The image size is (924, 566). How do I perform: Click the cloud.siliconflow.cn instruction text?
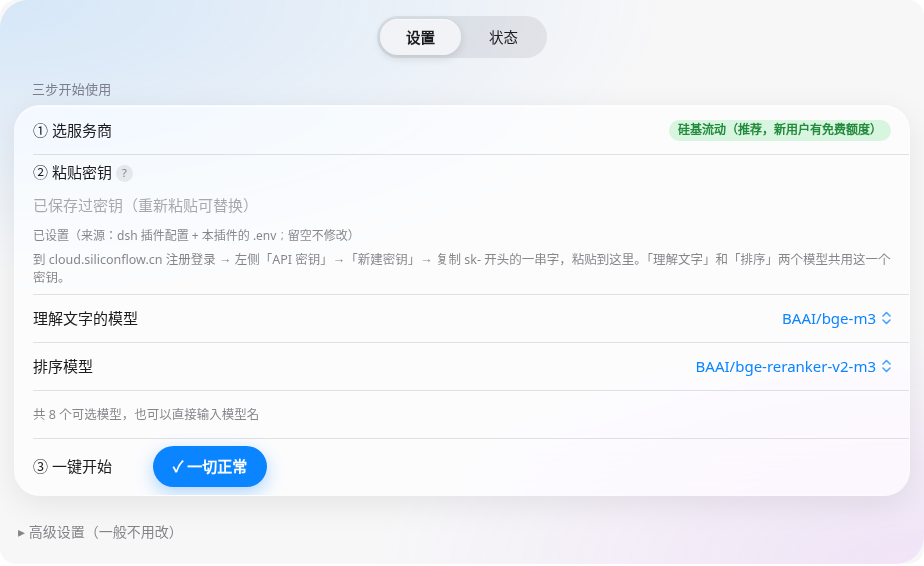point(461,268)
